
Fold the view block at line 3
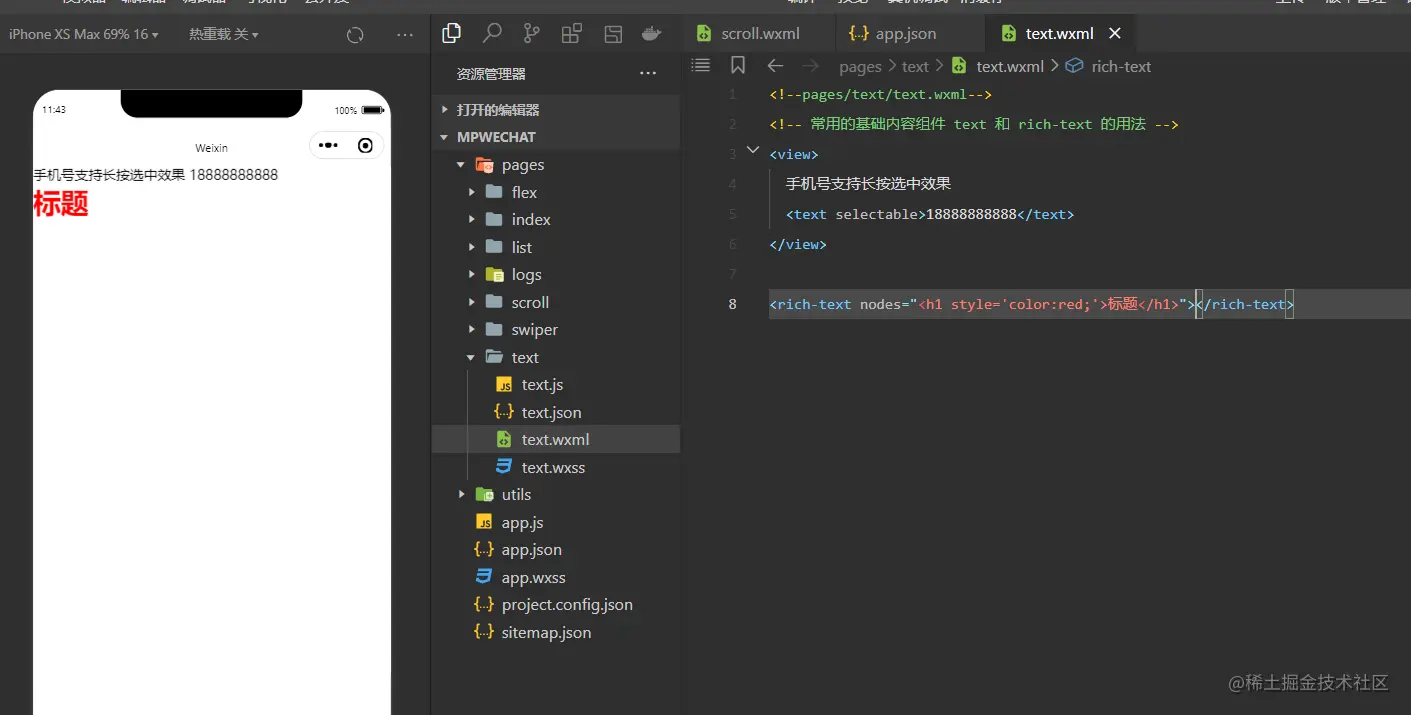[753, 152]
